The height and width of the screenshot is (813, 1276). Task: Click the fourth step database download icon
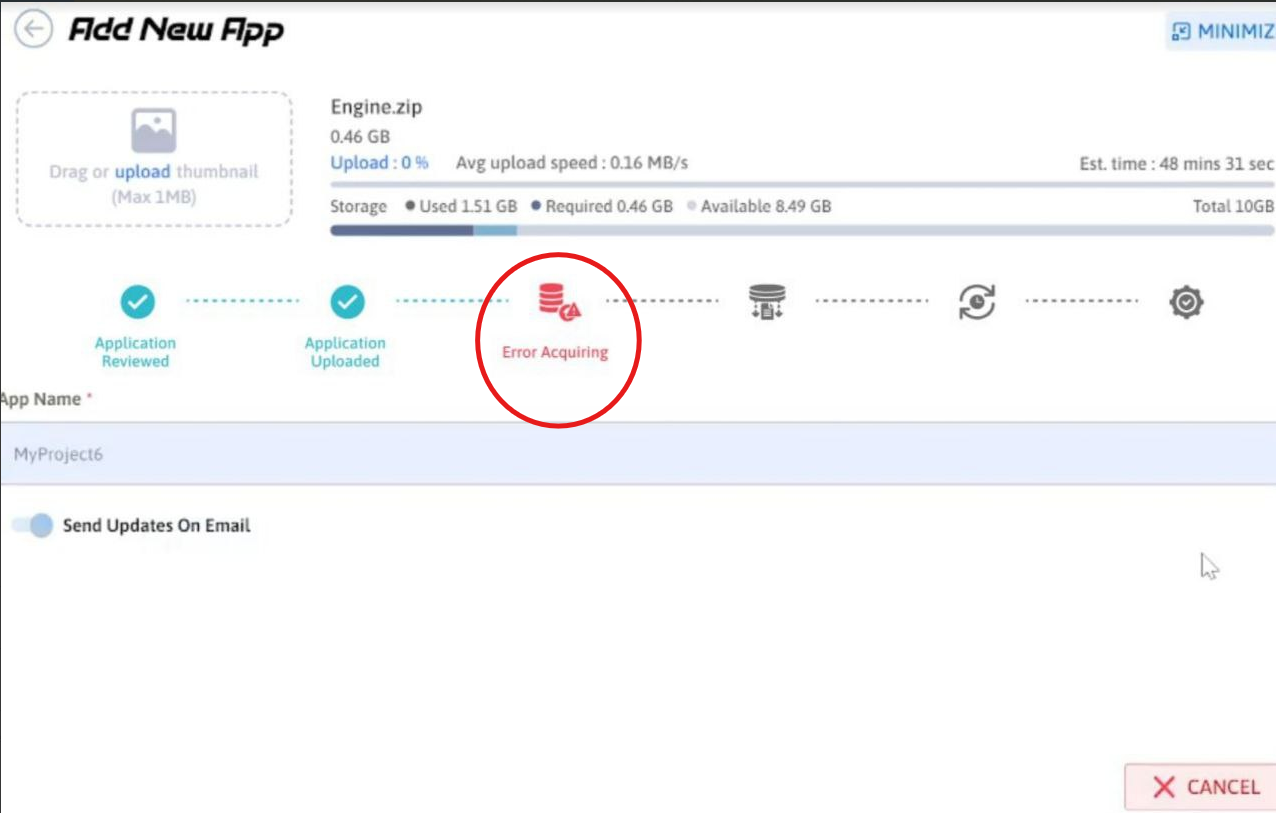pyautogui.click(x=767, y=301)
